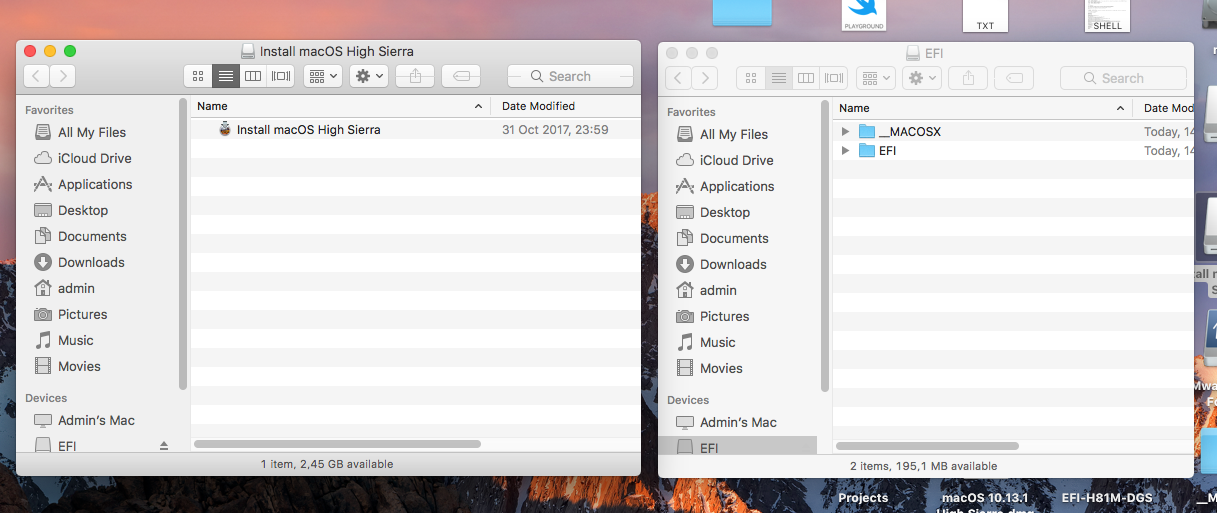Viewport: 1217px width, 513px height.
Task: Expand the __MACOSX folder
Action: coord(846,131)
